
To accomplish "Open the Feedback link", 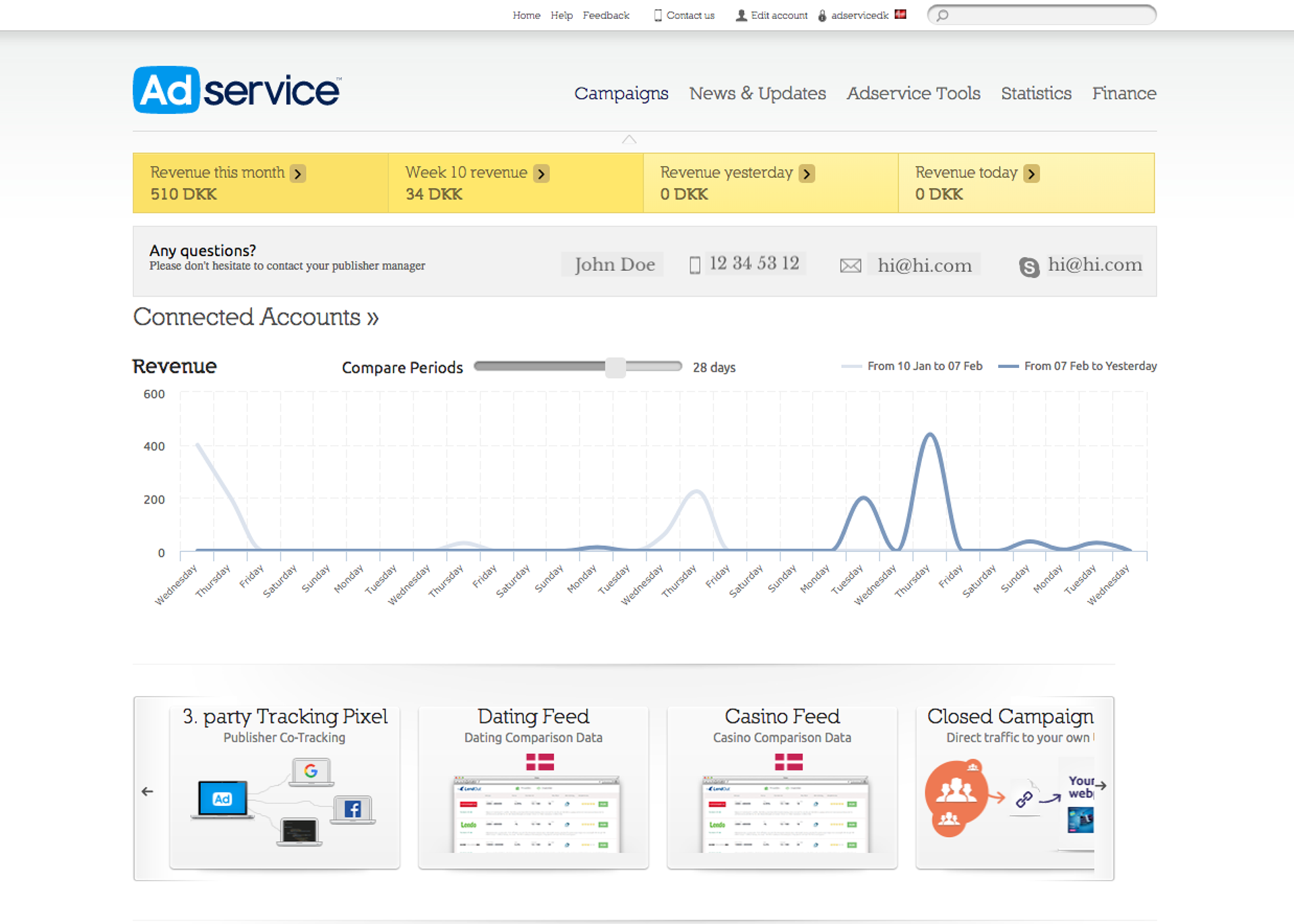I will 606,15.
